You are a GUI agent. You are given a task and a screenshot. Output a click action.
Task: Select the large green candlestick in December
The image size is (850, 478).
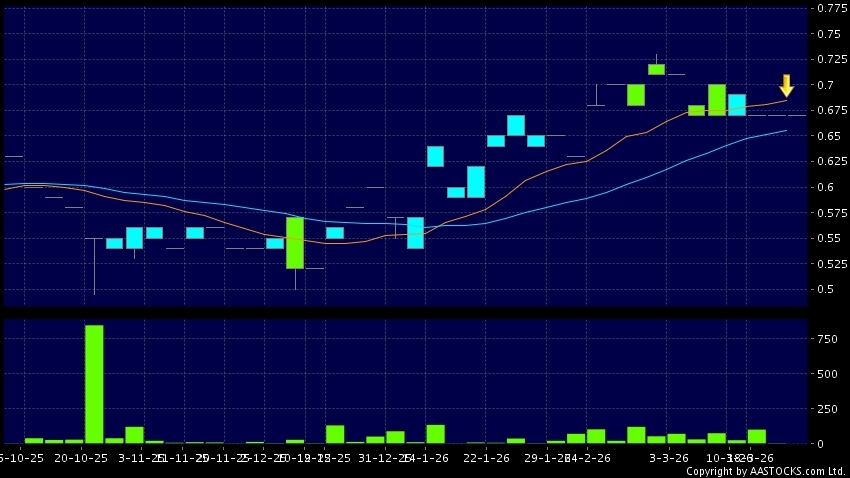(x=295, y=243)
